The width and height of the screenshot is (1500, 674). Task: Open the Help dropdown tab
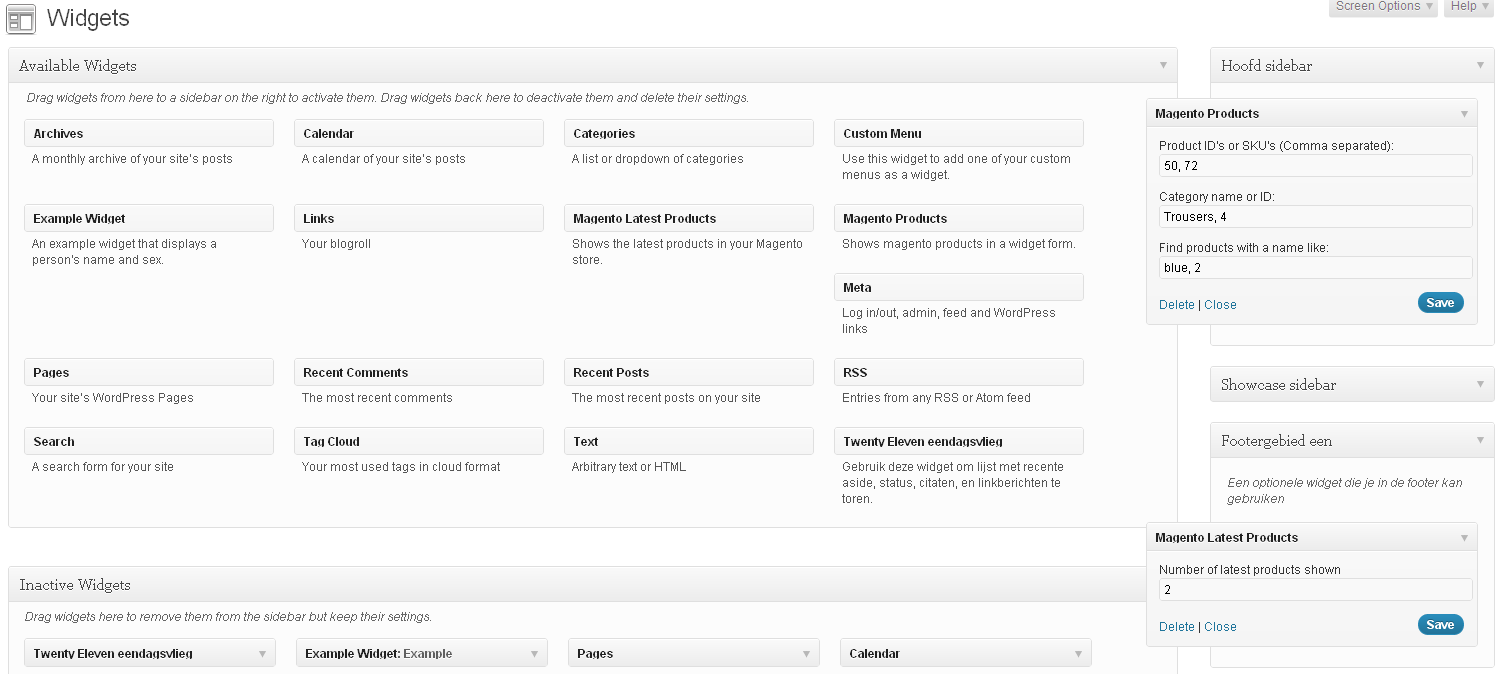tap(1469, 7)
